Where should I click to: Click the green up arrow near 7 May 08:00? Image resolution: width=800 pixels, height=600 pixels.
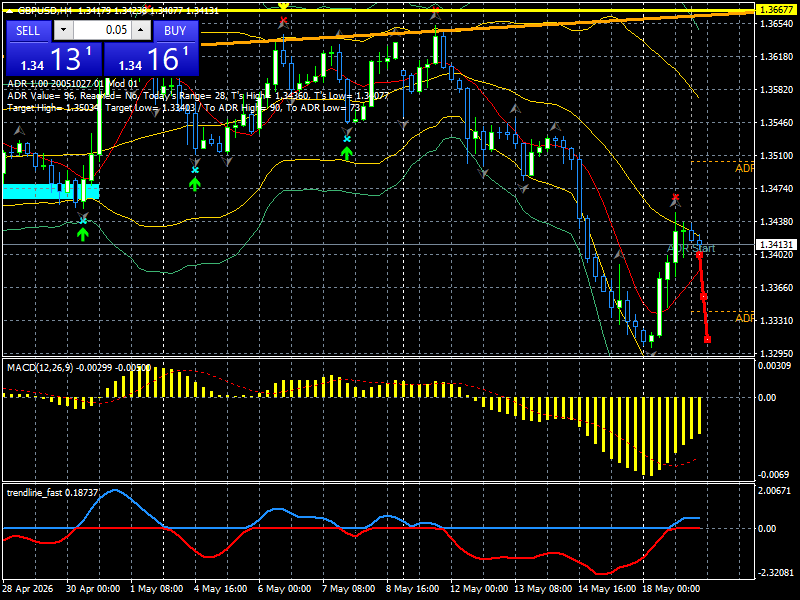[x=347, y=153]
